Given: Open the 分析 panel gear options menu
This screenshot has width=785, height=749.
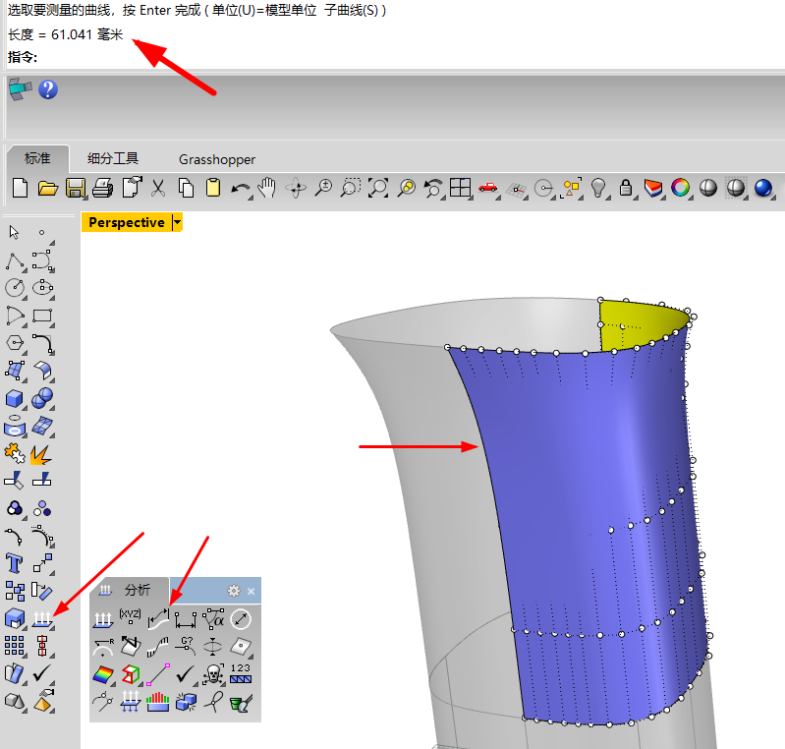Looking at the screenshot, I should pyautogui.click(x=234, y=591).
